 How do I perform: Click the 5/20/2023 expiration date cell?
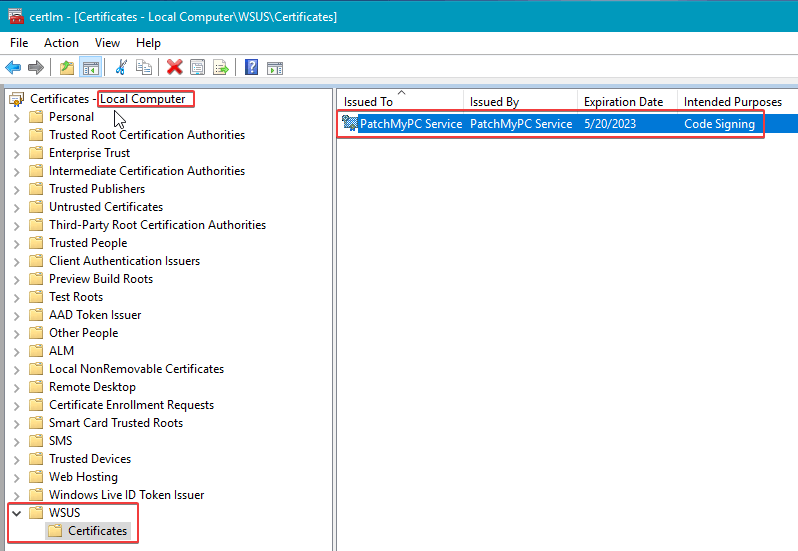[610, 124]
